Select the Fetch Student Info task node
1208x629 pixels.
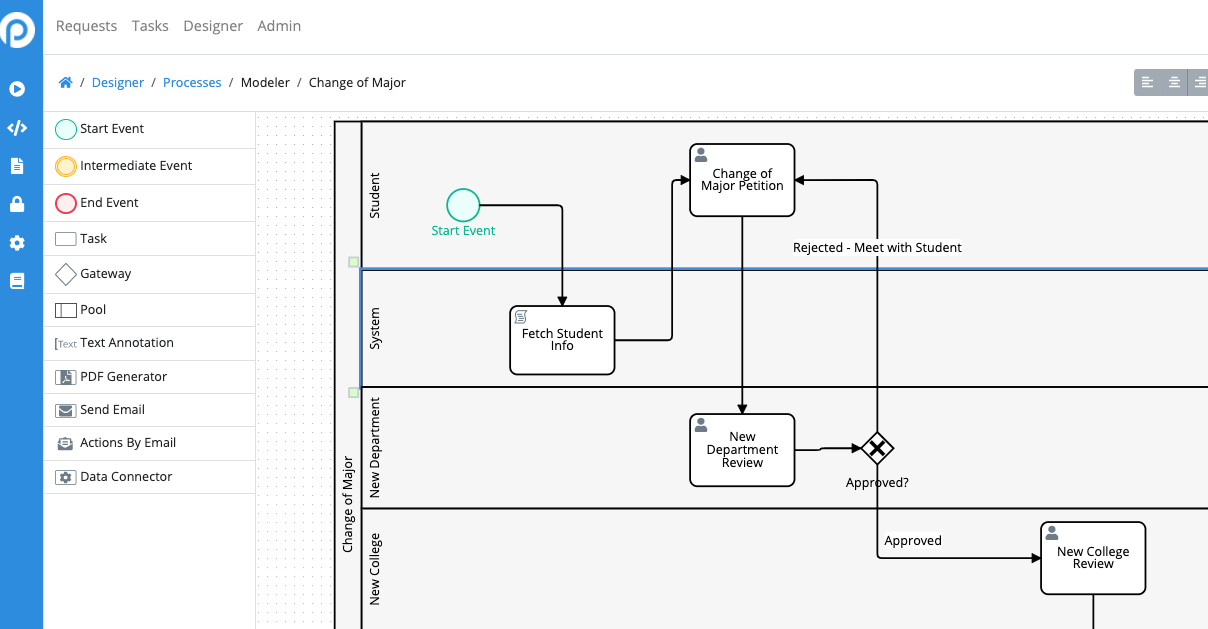[x=562, y=340]
